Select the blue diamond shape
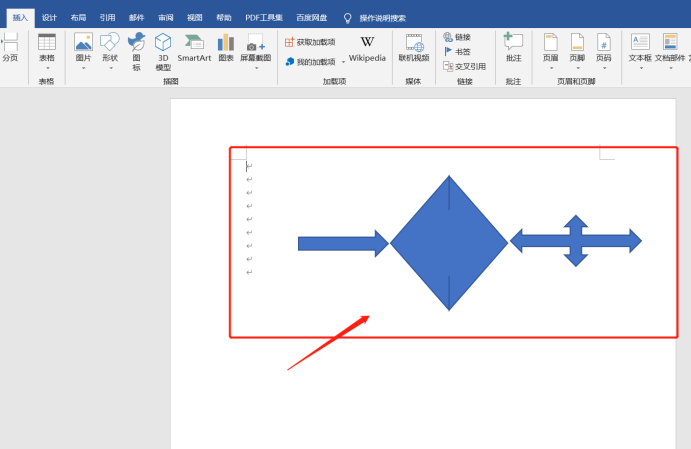The image size is (691, 449). tap(449, 243)
